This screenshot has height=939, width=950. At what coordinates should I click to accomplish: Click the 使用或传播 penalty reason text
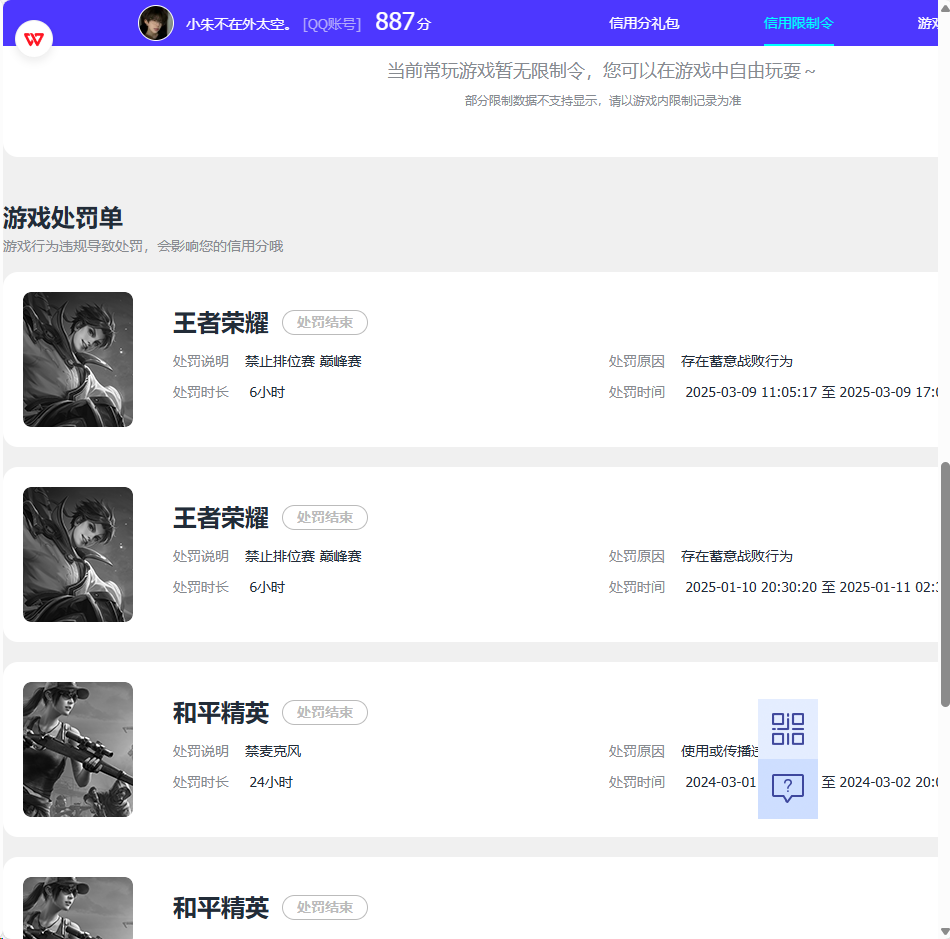click(719, 751)
